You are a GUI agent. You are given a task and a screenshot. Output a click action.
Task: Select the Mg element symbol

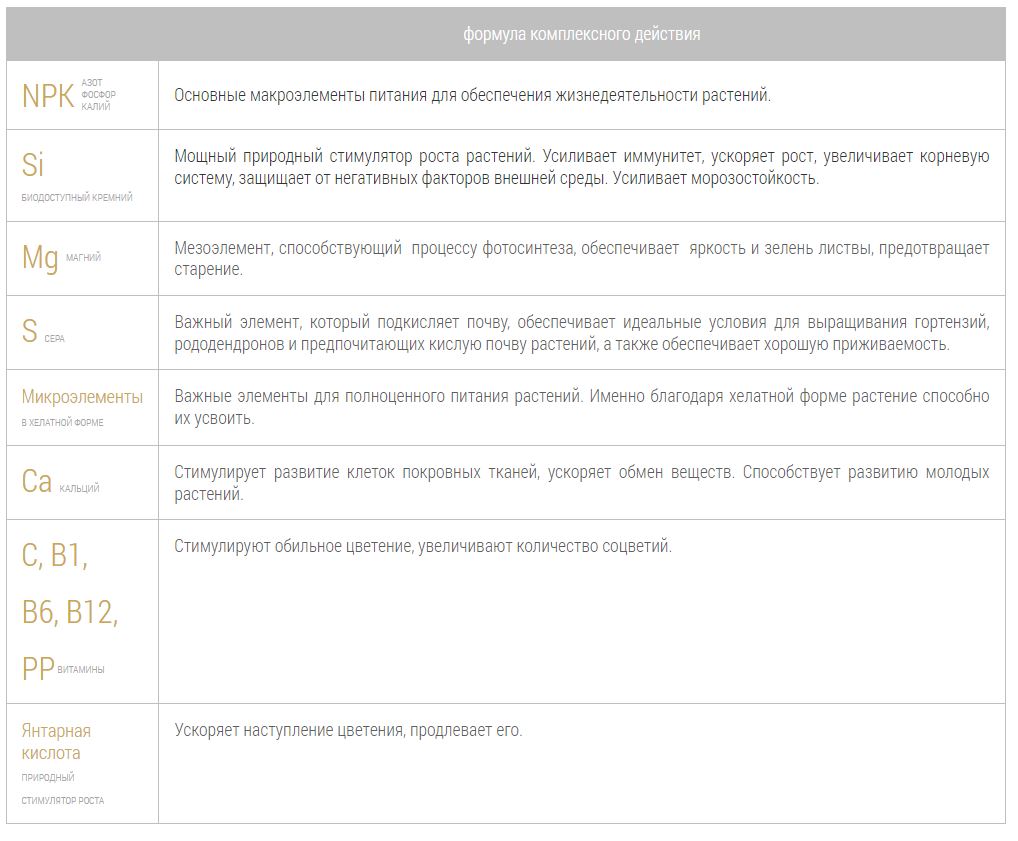coord(40,258)
